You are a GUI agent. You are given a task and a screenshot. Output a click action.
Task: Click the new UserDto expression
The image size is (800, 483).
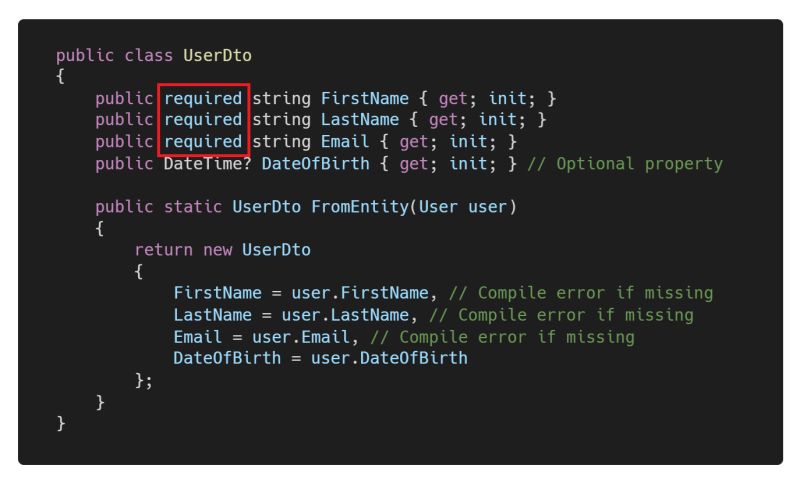coord(257,250)
